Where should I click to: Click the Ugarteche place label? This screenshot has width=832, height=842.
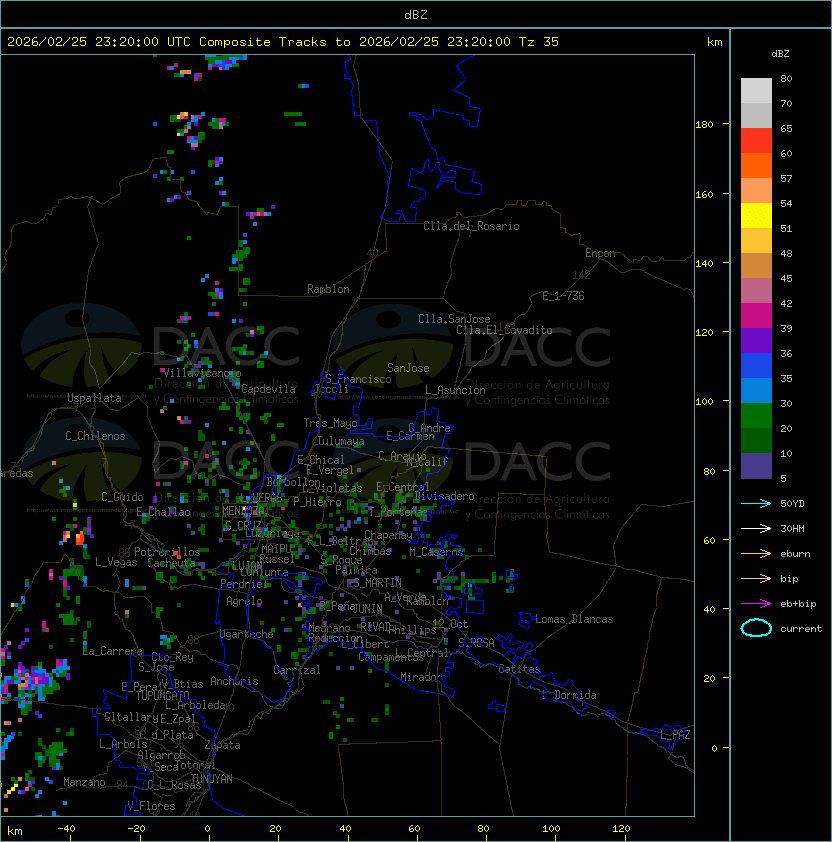(247, 634)
